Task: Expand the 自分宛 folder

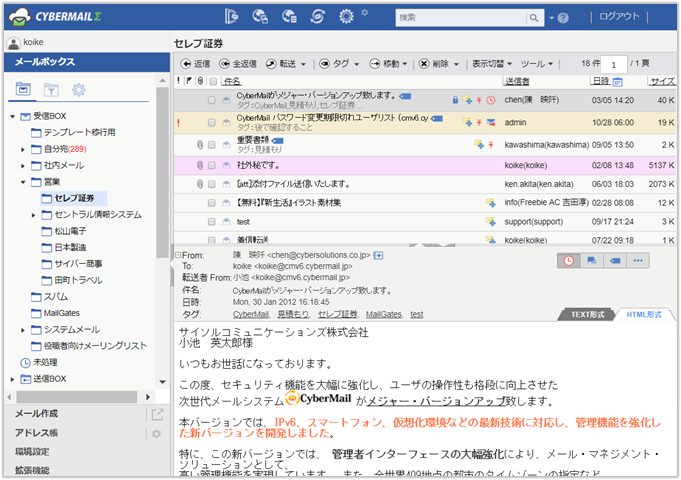Action: [x=23, y=149]
